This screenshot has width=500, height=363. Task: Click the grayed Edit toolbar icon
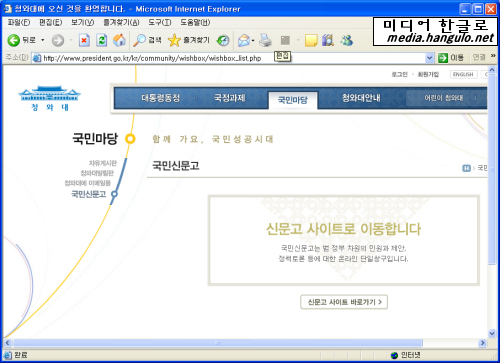(285, 40)
